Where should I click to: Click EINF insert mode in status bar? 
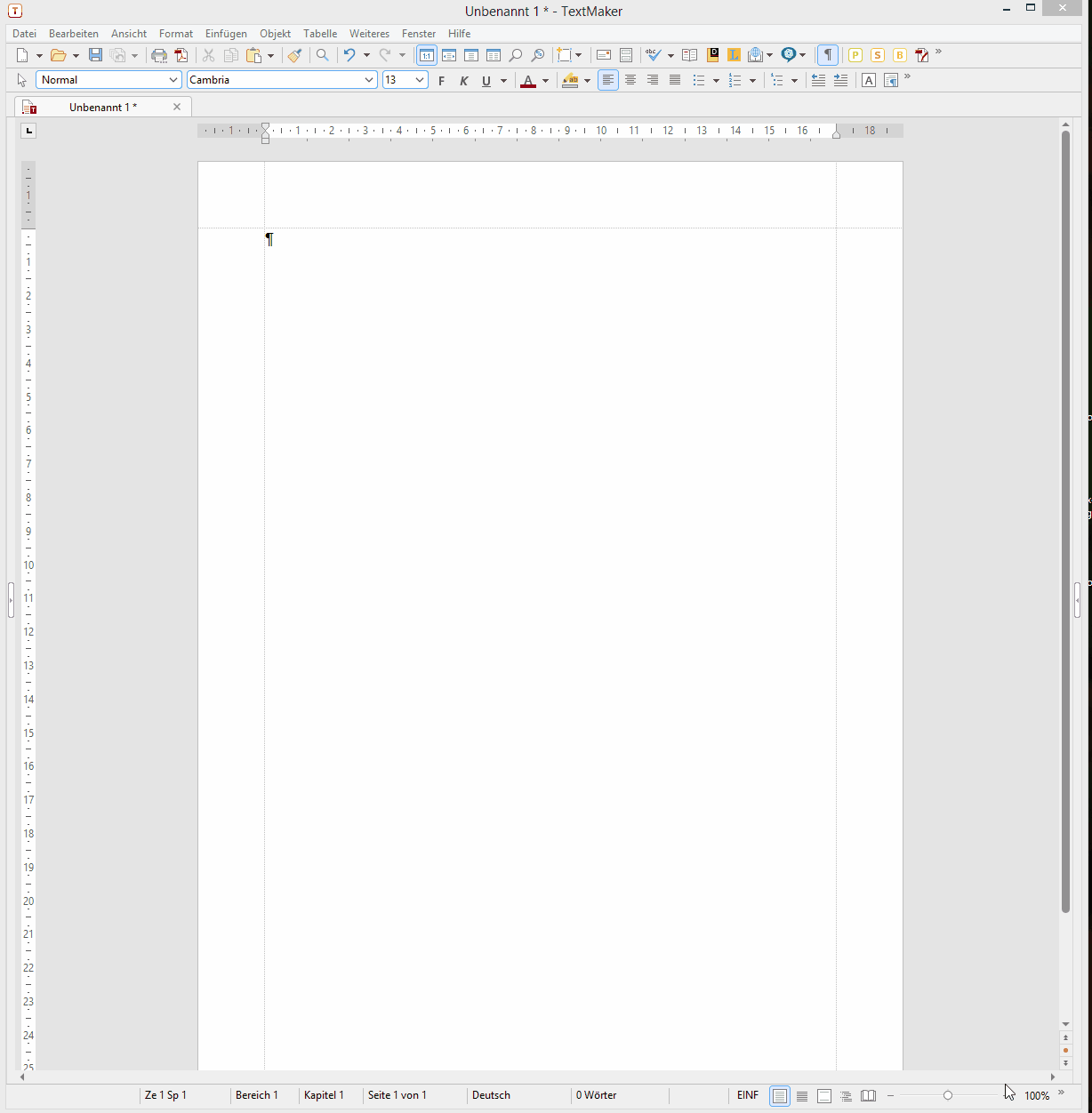click(x=747, y=1095)
